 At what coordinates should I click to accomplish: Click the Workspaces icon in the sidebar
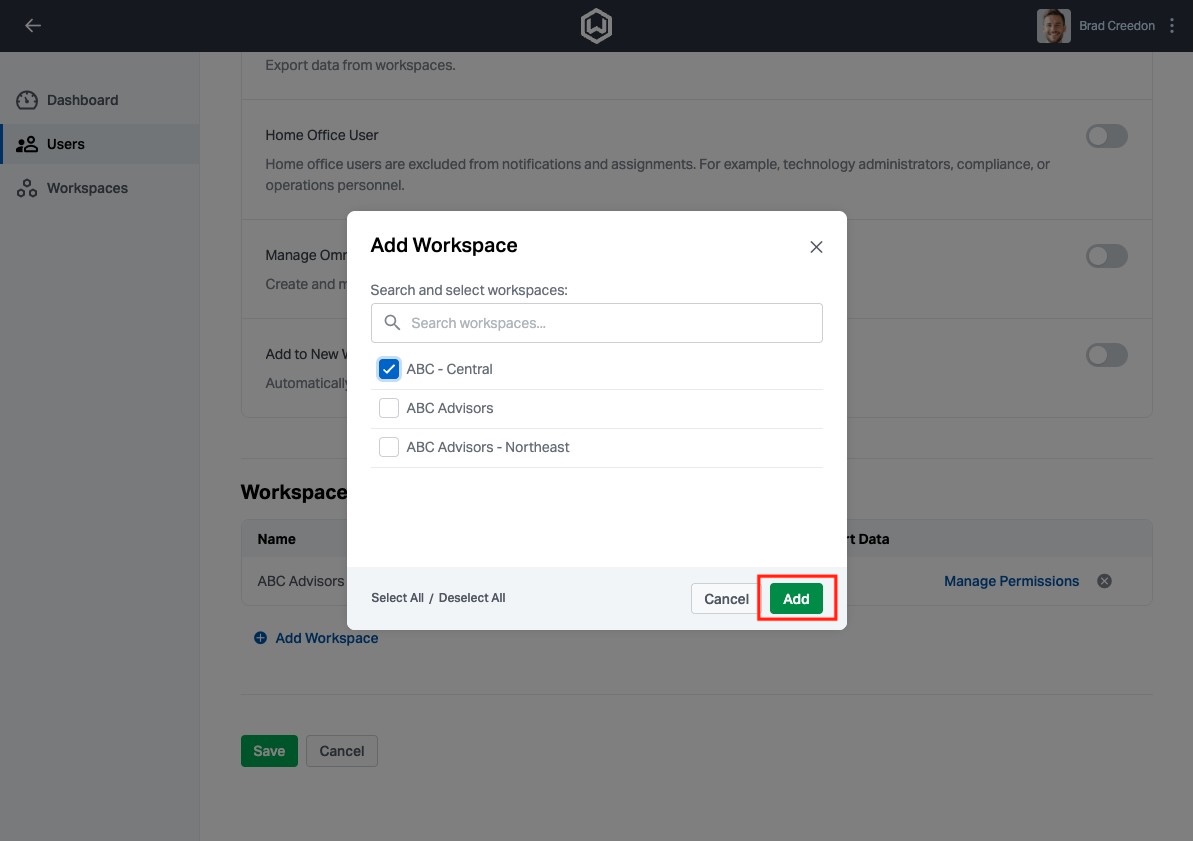(27, 188)
